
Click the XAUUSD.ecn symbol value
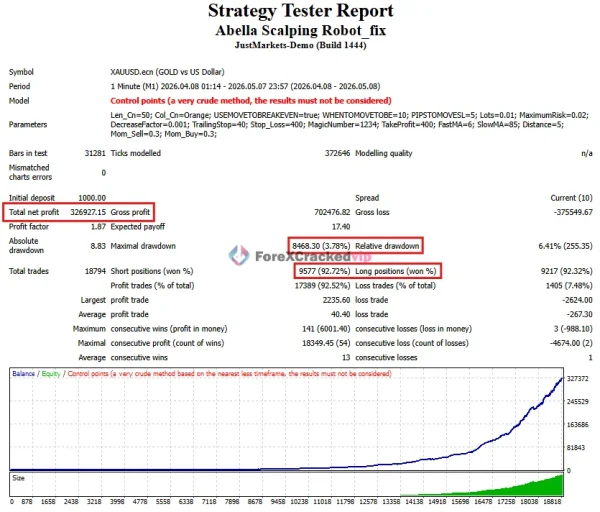point(167,72)
